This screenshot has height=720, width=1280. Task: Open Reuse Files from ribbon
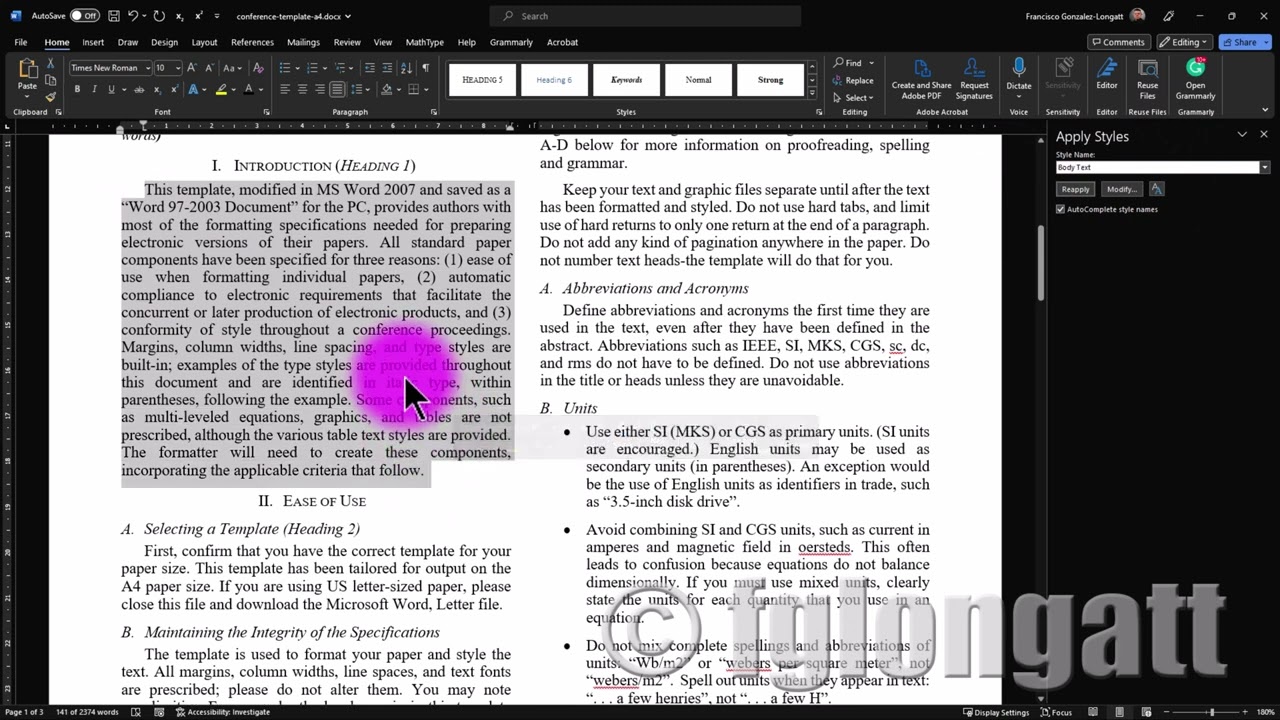point(1147,78)
